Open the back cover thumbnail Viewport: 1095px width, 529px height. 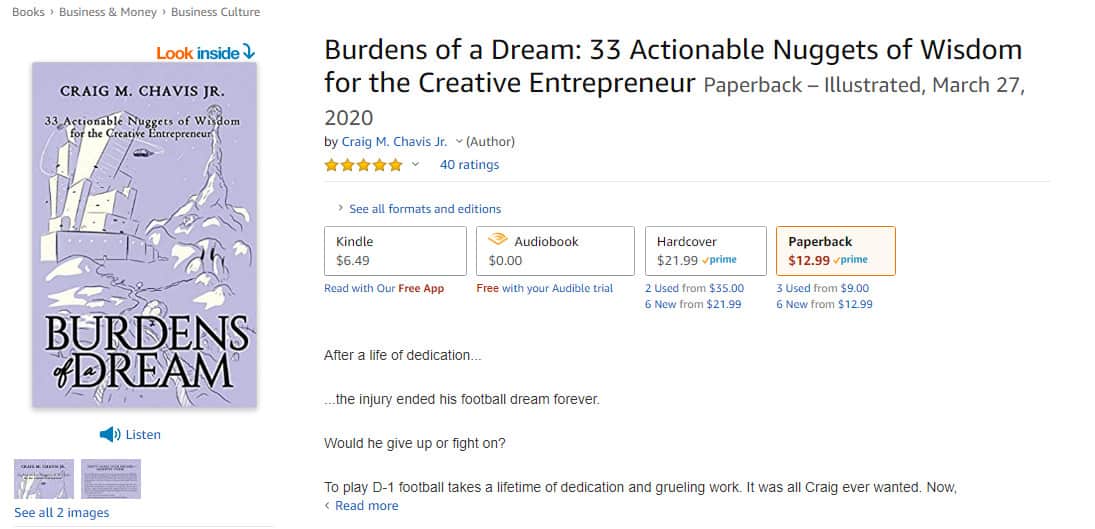coord(111,479)
